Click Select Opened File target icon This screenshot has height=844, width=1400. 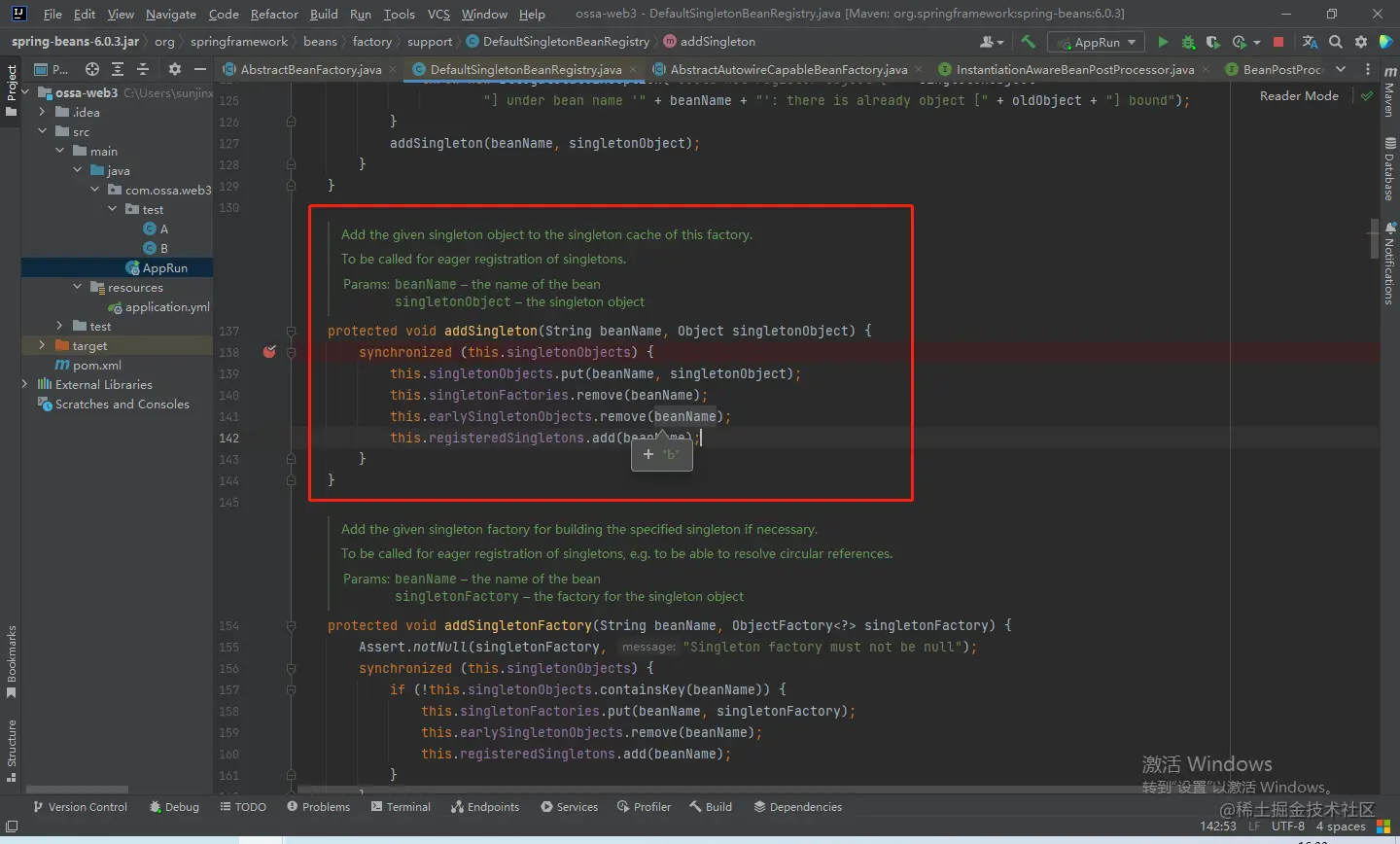pos(92,69)
